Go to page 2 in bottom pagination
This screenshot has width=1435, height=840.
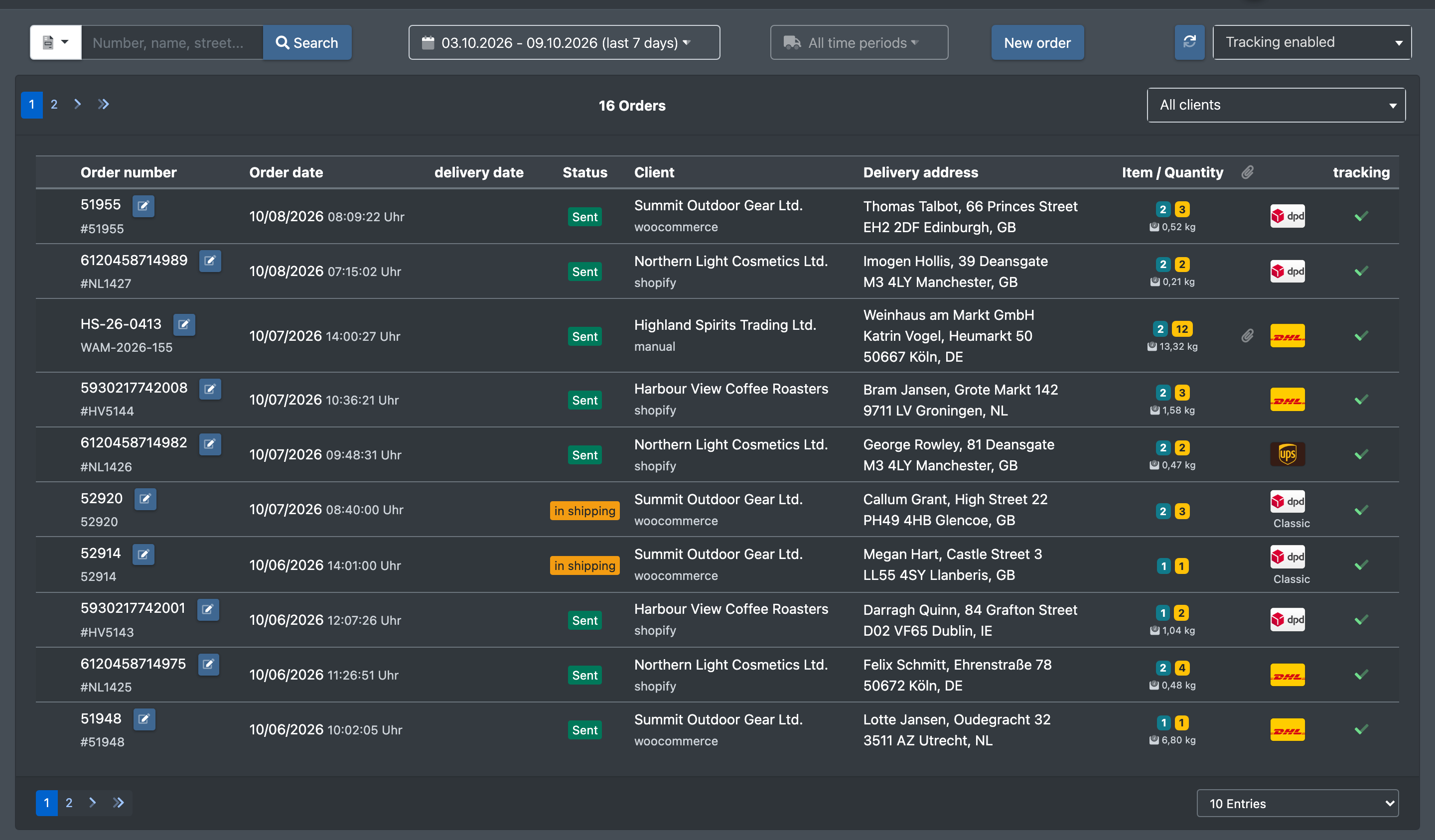[69, 803]
